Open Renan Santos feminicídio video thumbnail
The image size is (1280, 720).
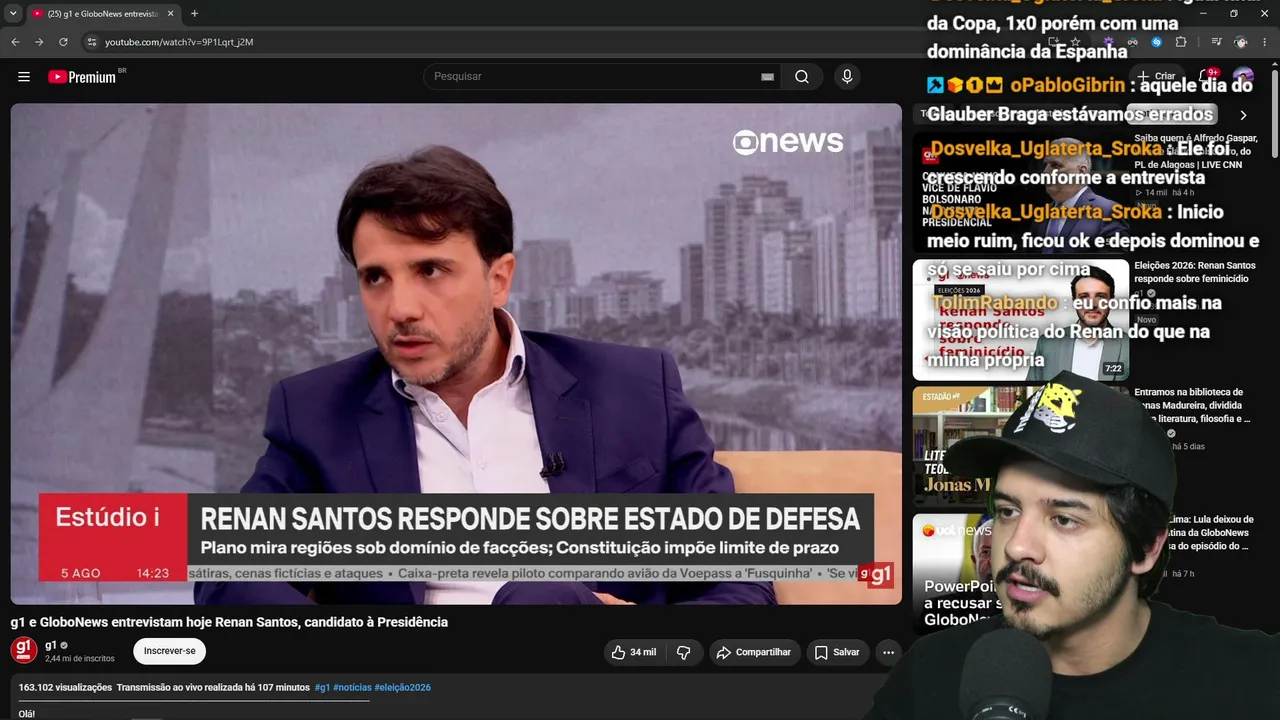pyautogui.click(x=1021, y=320)
